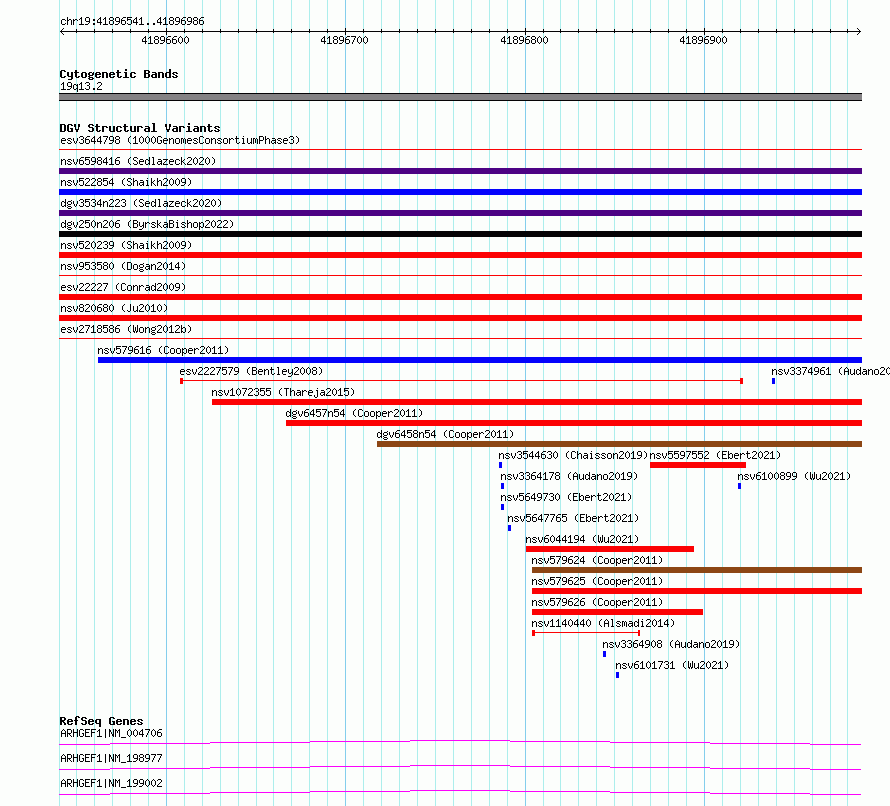890x806 pixels.
Task: Open variant esv3644798 (1000GenomesConsortiumPhase3)
Action: tap(180, 140)
